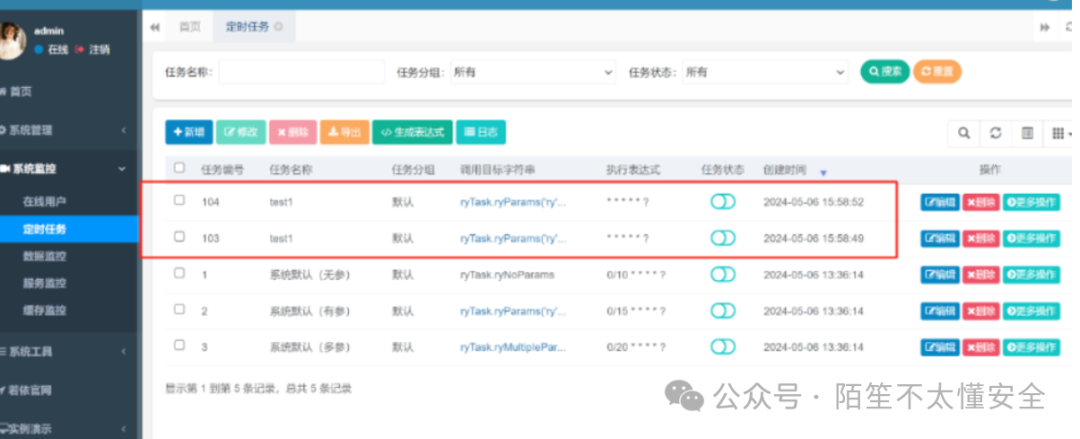Open 缓存监控 in sidebar
Image resolution: width=1080 pixels, height=439 pixels.
[x=44, y=311]
